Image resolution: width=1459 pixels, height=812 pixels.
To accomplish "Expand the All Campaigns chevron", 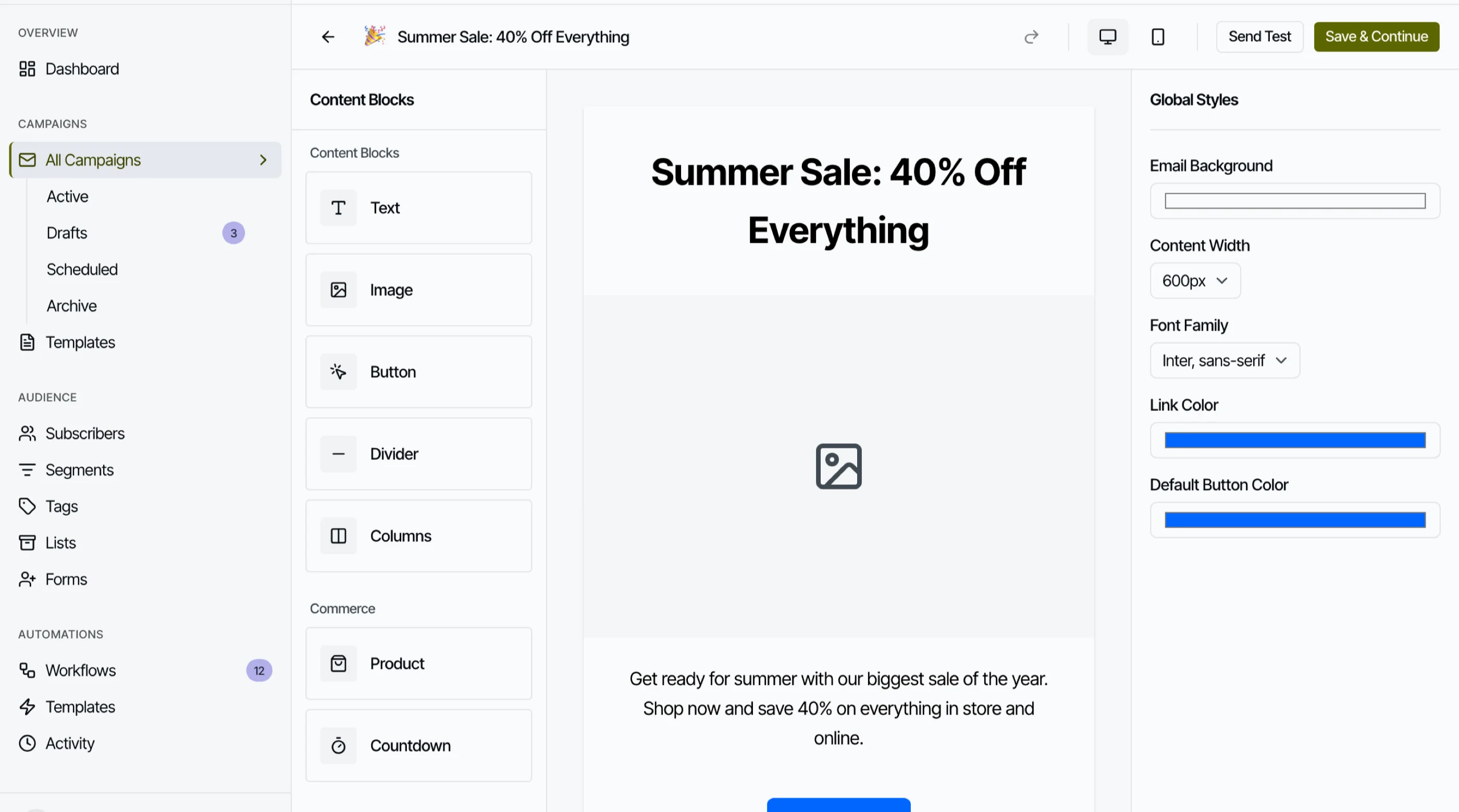I will pyautogui.click(x=263, y=160).
